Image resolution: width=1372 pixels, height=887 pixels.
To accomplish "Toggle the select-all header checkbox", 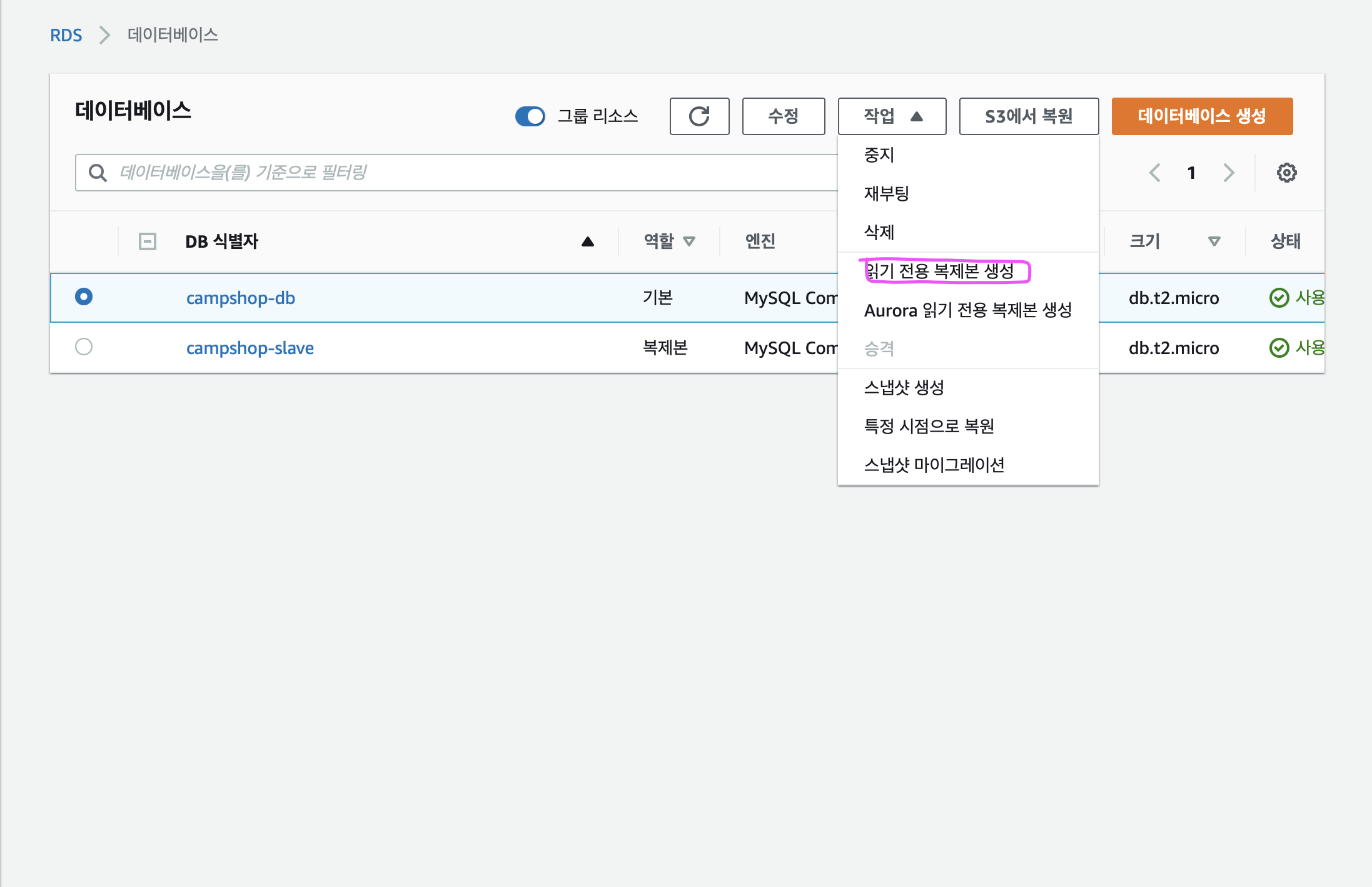I will 148,241.
